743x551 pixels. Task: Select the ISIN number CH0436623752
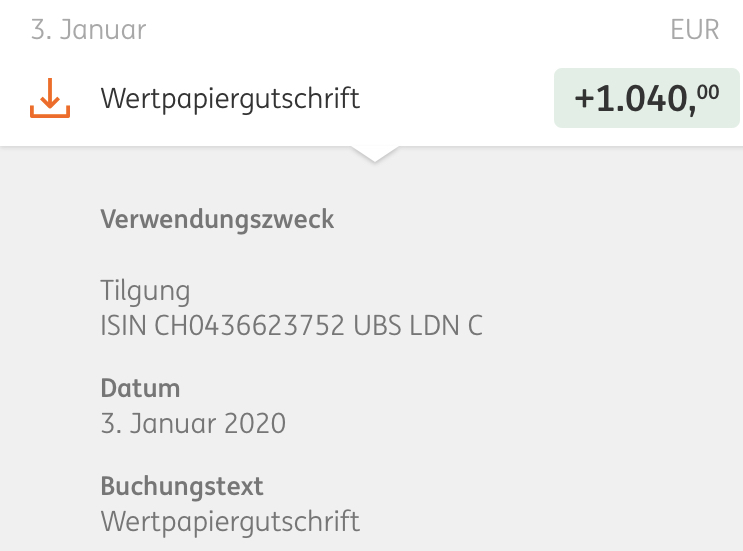click(250, 325)
